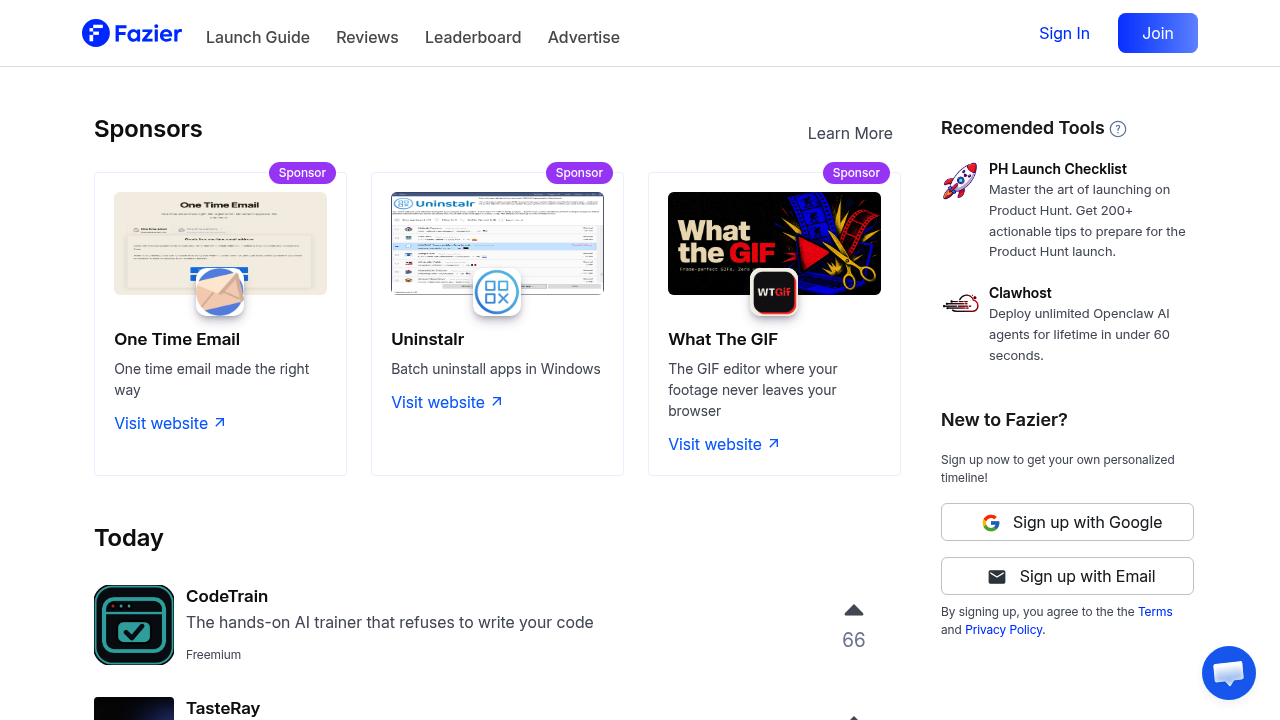The height and width of the screenshot is (720, 1280).
Task: Open the Reviews page
Action: [x=367, y=37]
